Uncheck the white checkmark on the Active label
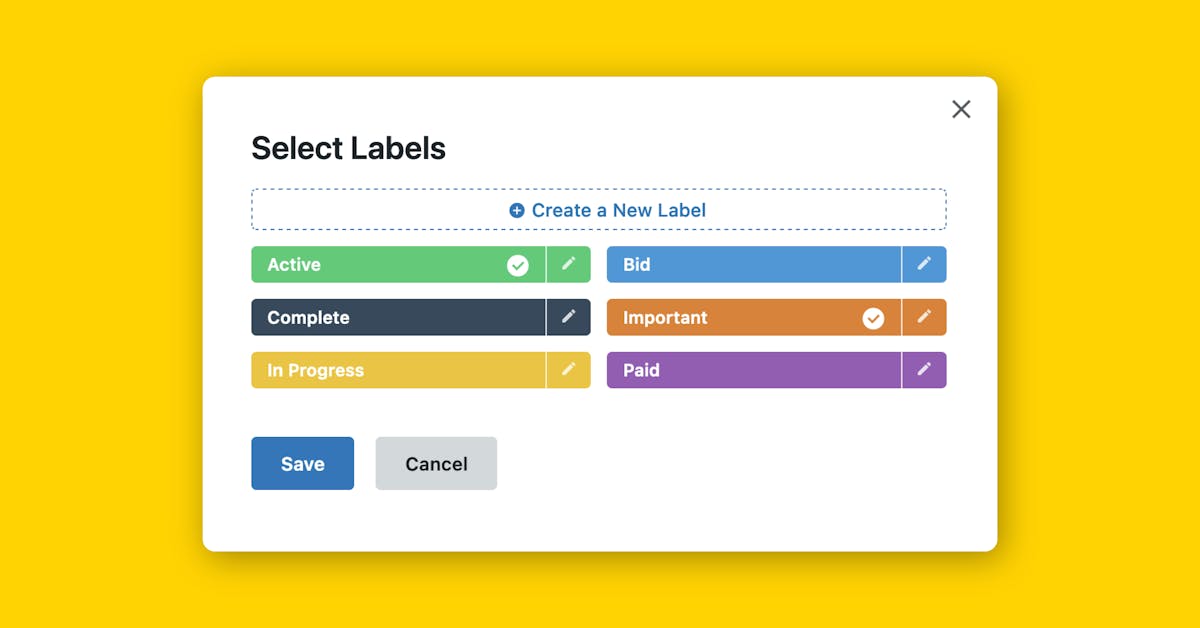This screenshot has width=1200, height=628. [517, 265]
